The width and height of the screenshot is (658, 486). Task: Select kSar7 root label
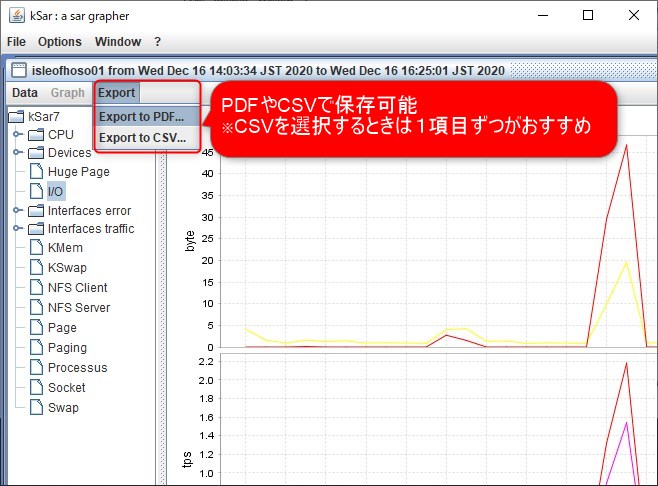(44, 116)
